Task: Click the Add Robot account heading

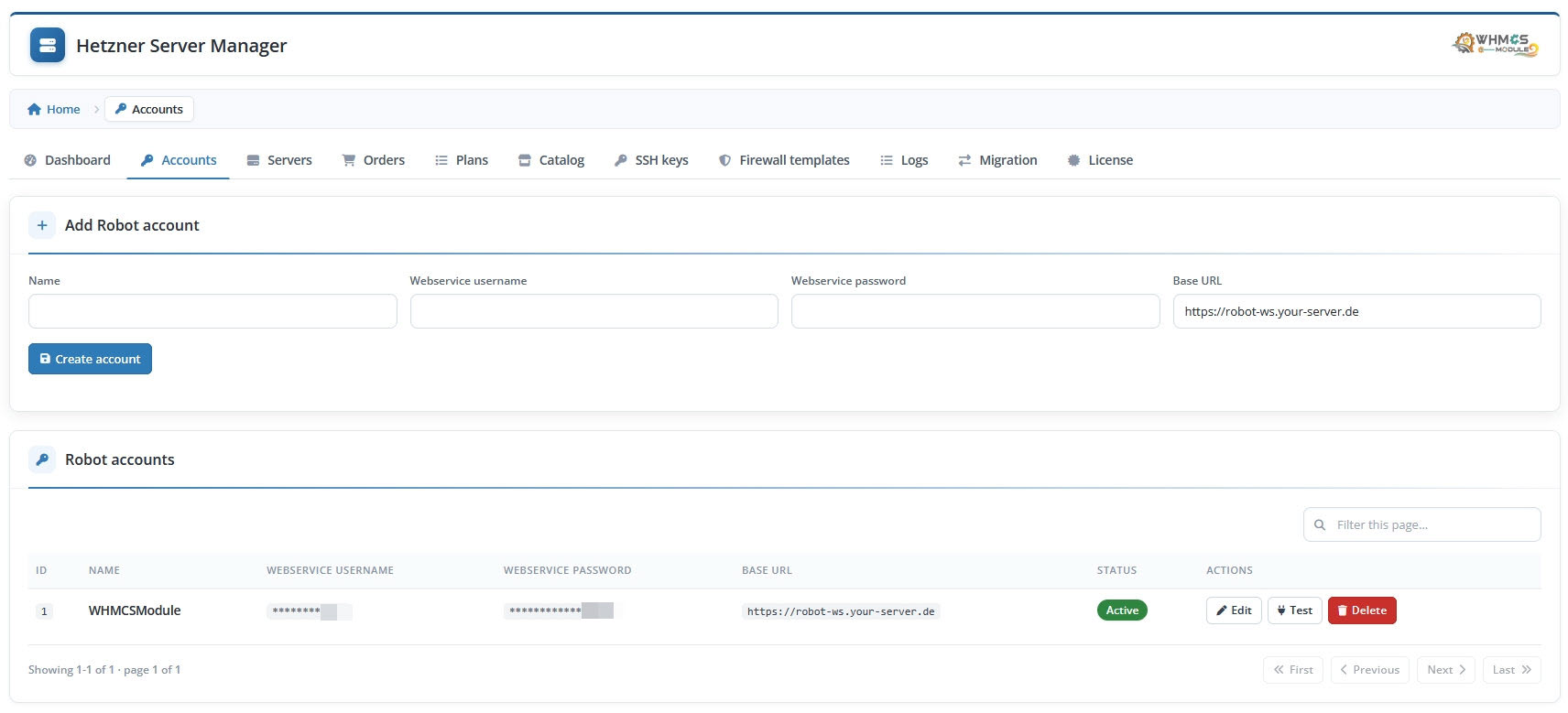Action: point(132,225)
